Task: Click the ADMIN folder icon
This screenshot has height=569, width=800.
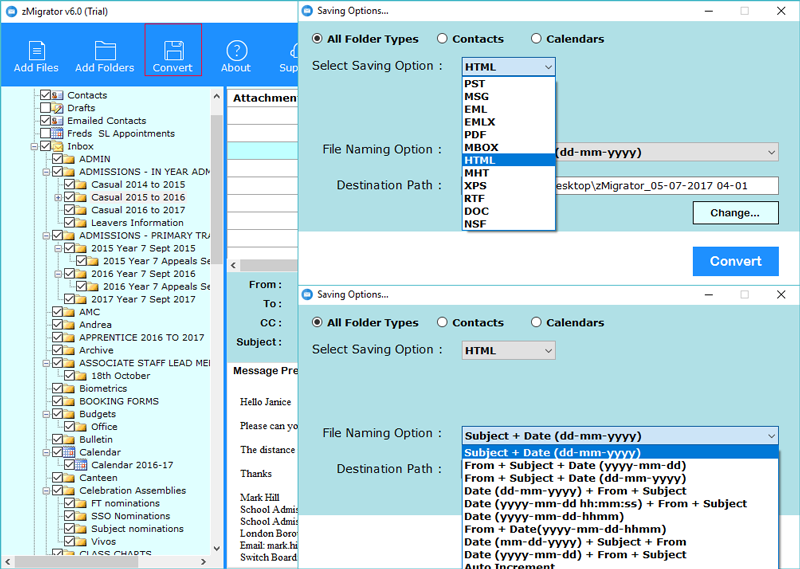Action: [69, 159]
